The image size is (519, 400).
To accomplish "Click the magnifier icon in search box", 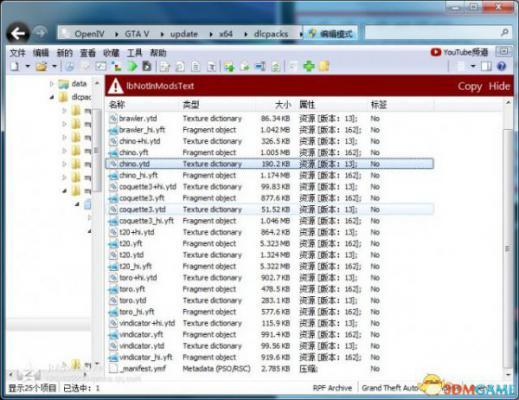I will click(505, 33).
